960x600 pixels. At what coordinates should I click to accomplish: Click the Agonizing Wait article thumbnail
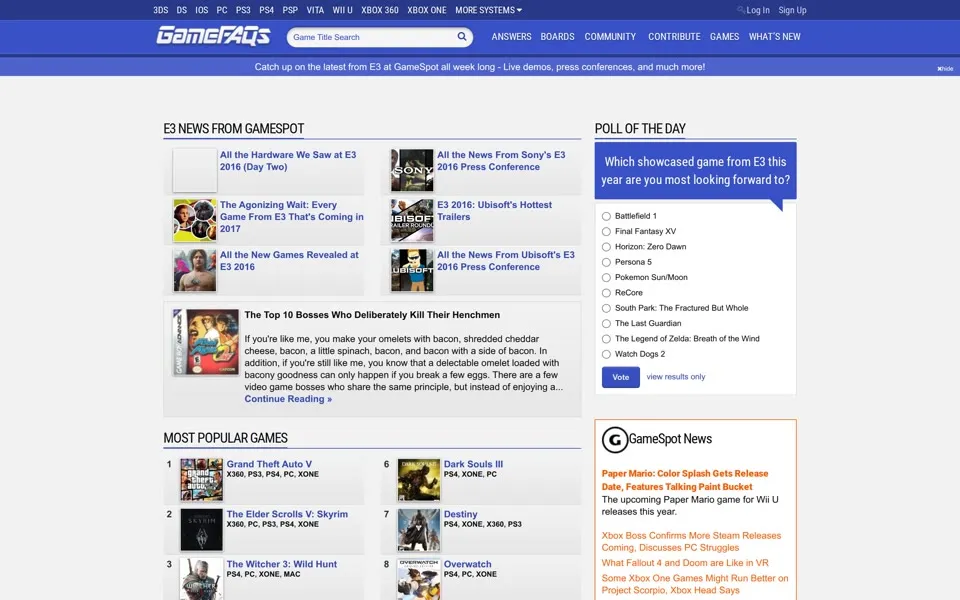195,220
